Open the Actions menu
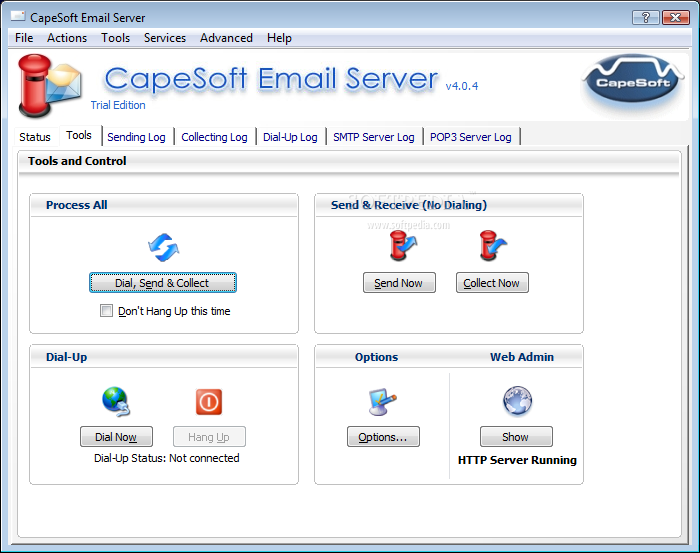700x553 pixels. [67, 38]
